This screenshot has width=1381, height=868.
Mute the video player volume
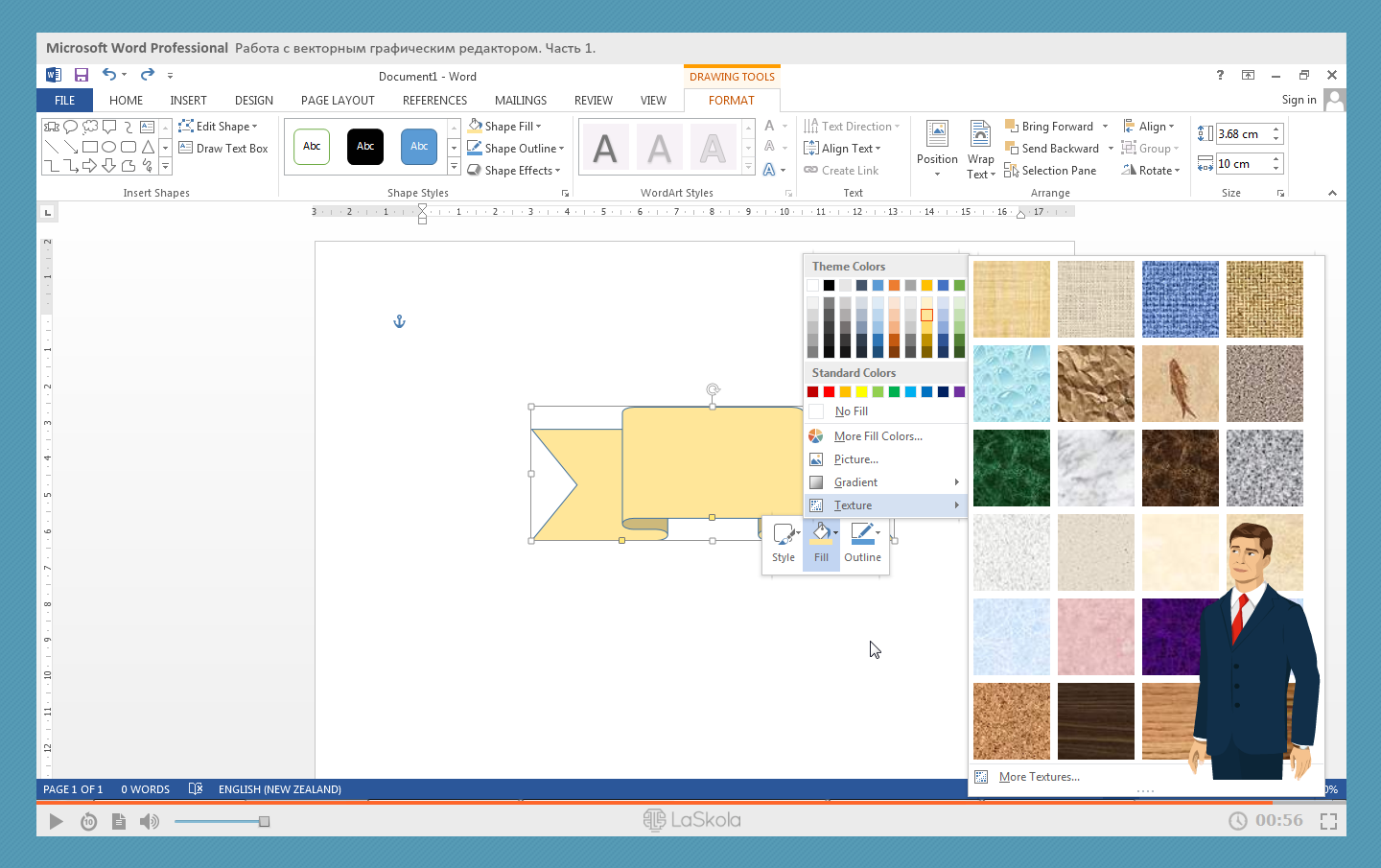pyautogui.click(x=150, y=821)
